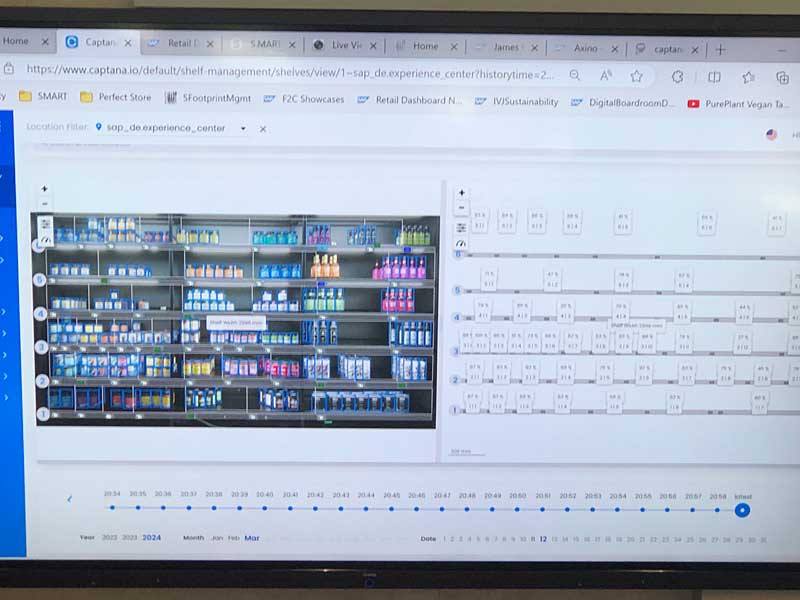The image size is (800, 600).
Task: Zoom out on the planogram panel
Action: [x=461, y=207]
